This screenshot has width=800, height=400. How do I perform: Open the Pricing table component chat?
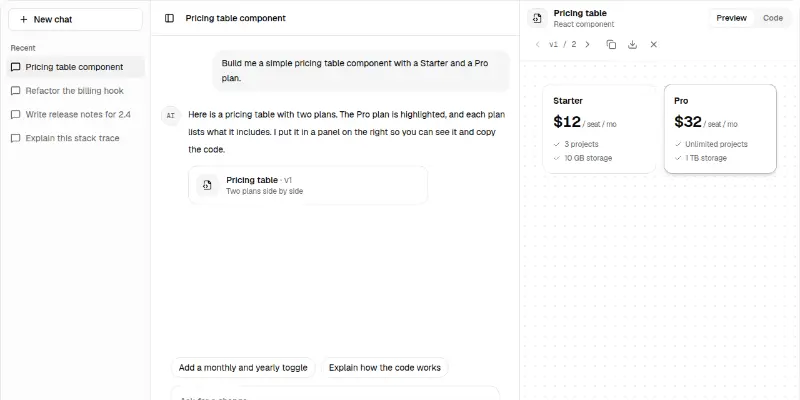75,67
